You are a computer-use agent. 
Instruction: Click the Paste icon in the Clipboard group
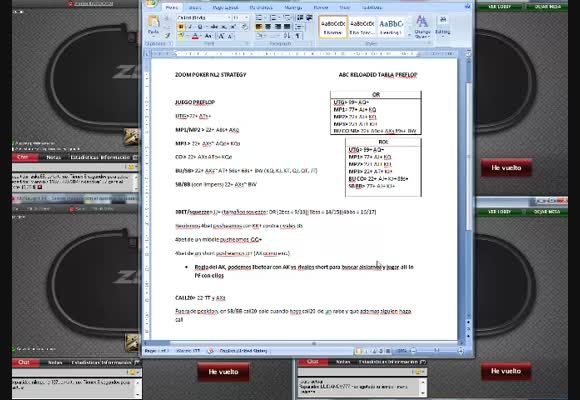[153, 25]
